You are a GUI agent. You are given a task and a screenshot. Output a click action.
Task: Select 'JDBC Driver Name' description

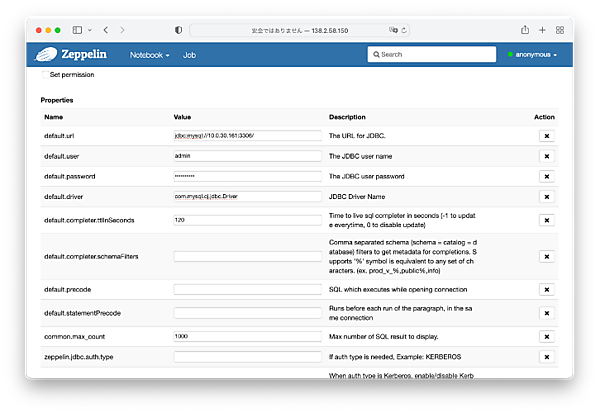(x=357, y=197)
